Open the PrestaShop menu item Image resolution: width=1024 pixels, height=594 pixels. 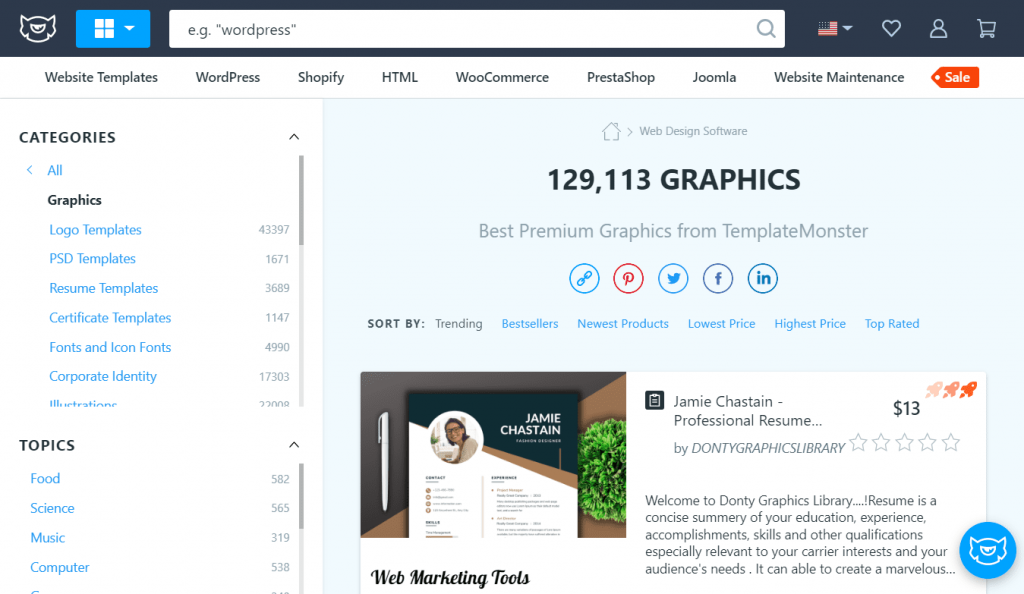click(x=621, y=77)
